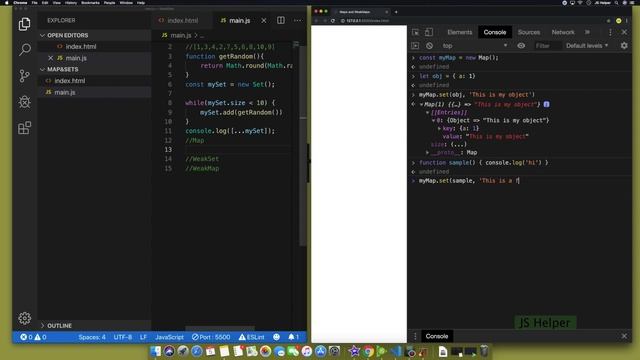Viewport: 640px width, 360px height.
Task: Open the Source Control view
Action: pos(24,76)
